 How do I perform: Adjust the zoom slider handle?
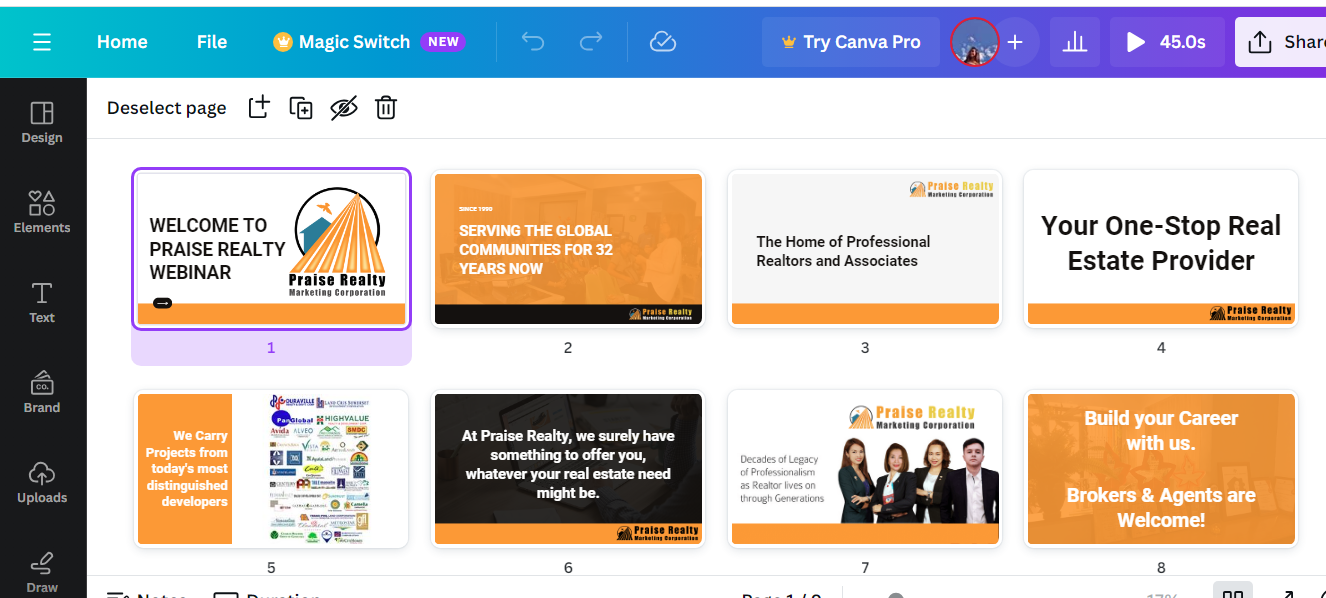tap(896, 596)
